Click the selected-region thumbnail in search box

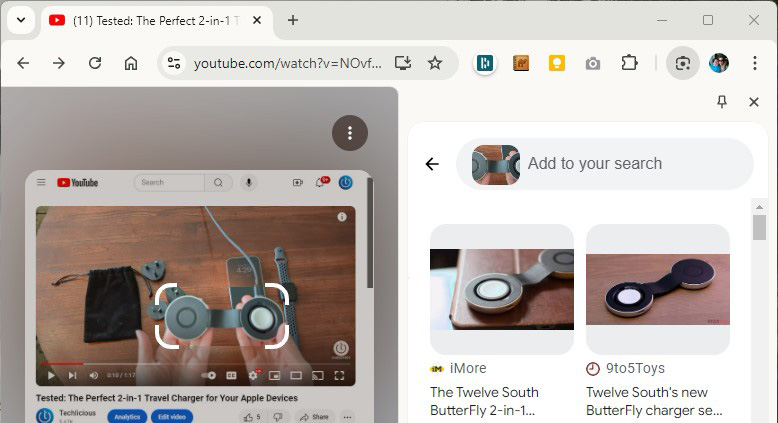[496, 165]
